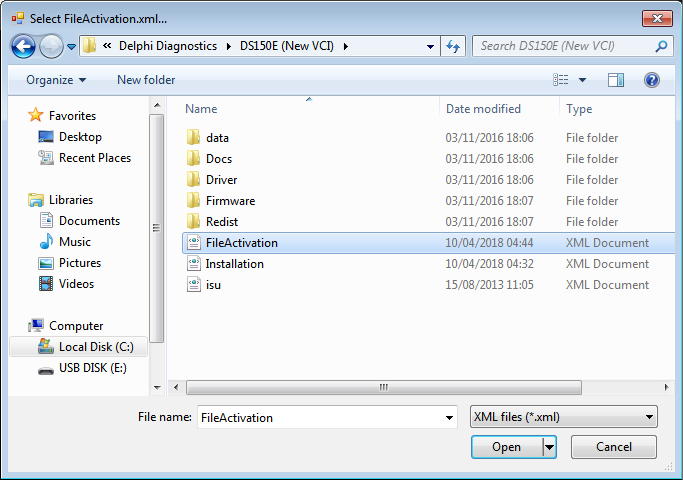Click the Cancel button

[x=614, y=447]
